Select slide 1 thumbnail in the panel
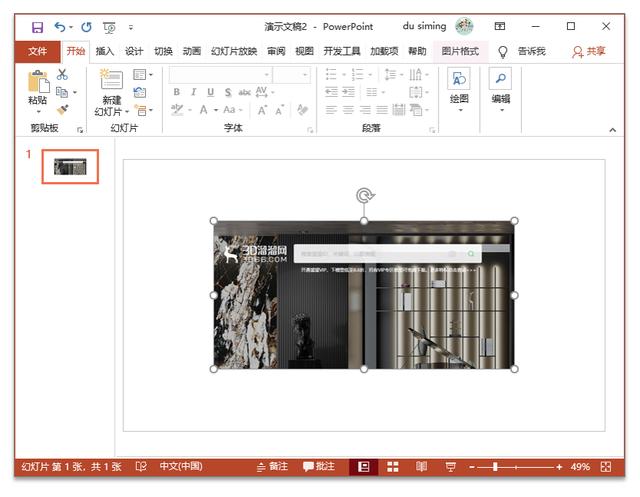Viewport: 640px width, 497px height. point(70,166)
